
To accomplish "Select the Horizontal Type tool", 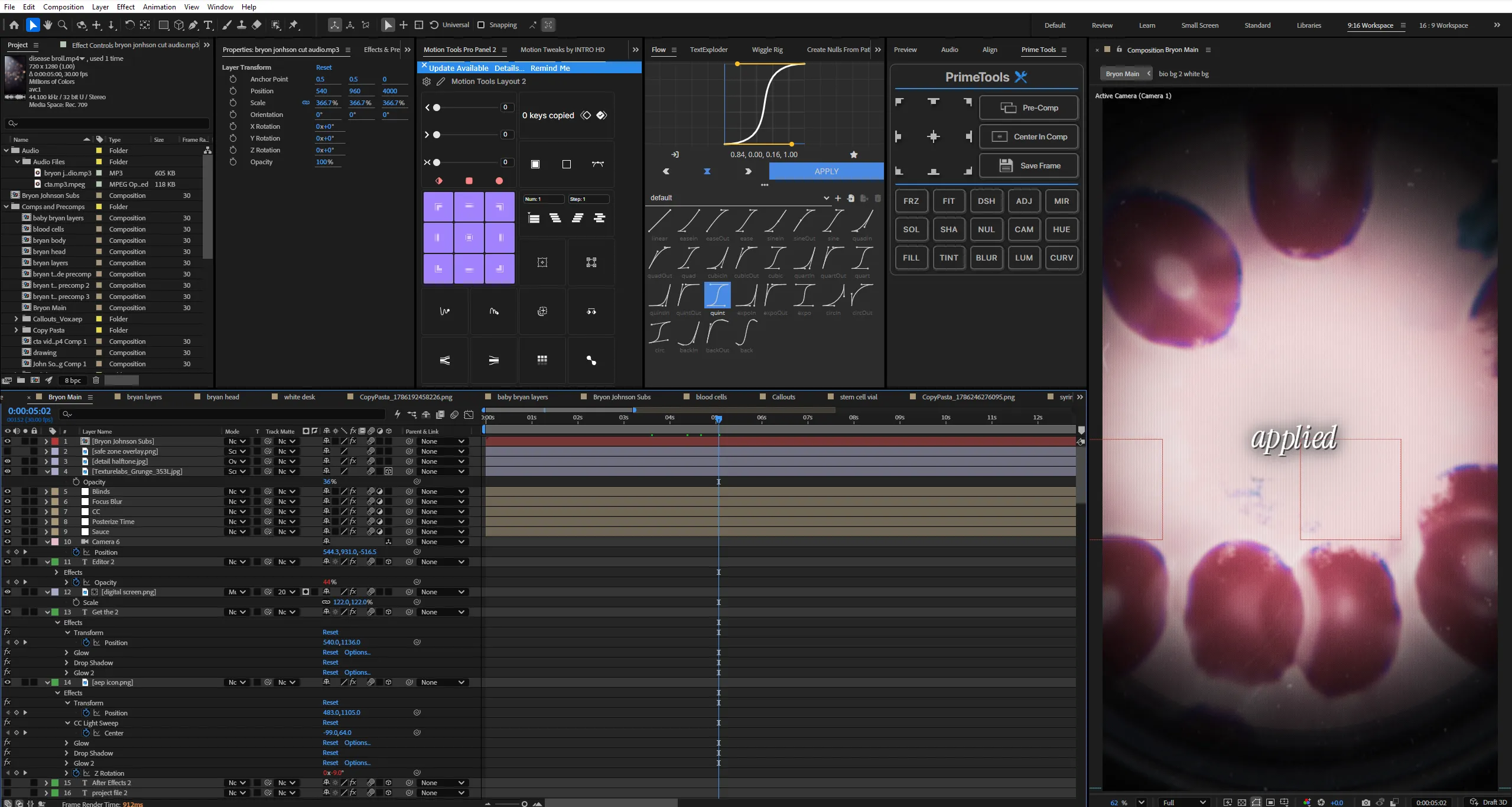I will (x=209, y=25).
